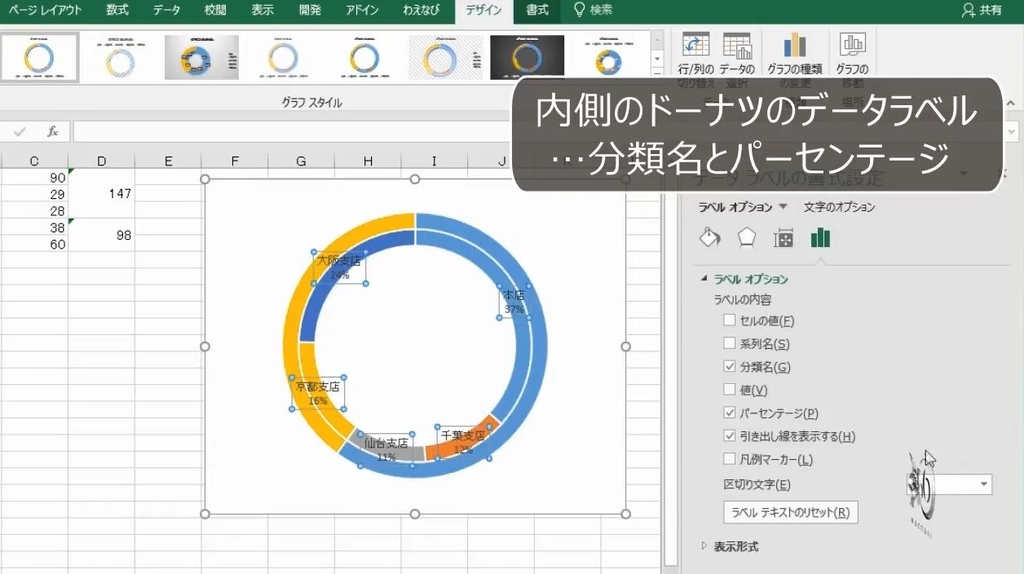Open the 表示 ribbon tab
Viewport: 1024px width, 574px height.
coord(263,10)
